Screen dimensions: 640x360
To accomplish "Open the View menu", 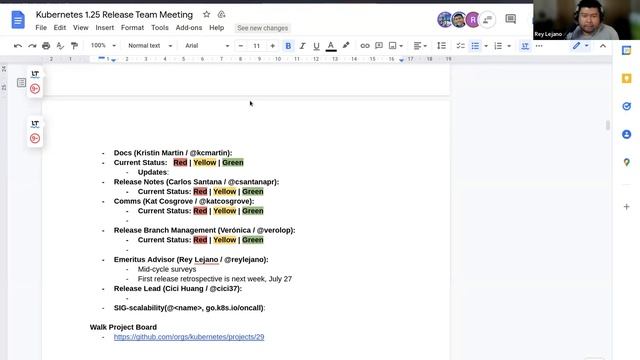I will [x=80, y=28].
